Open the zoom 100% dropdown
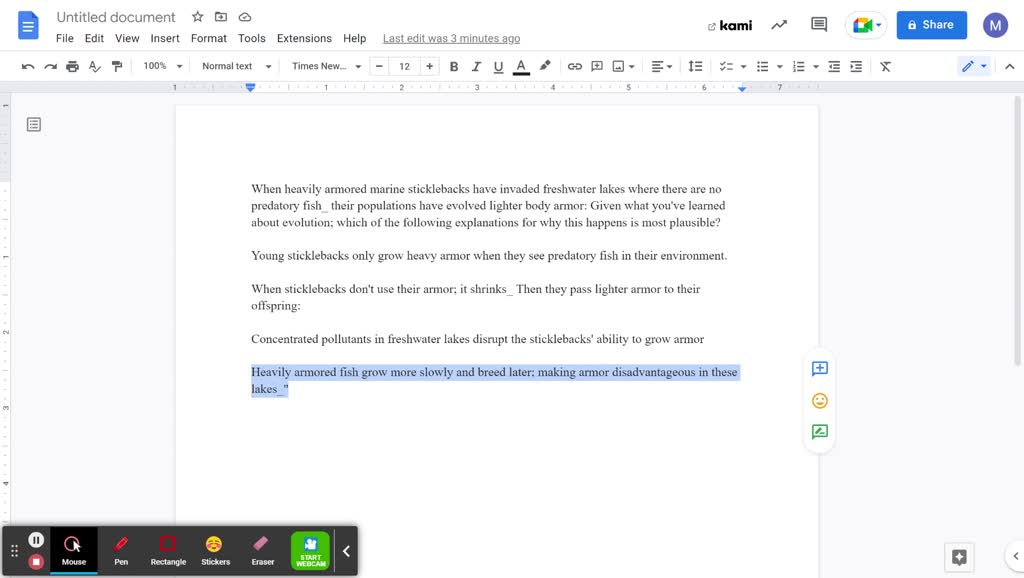 [x=163, y=66]
